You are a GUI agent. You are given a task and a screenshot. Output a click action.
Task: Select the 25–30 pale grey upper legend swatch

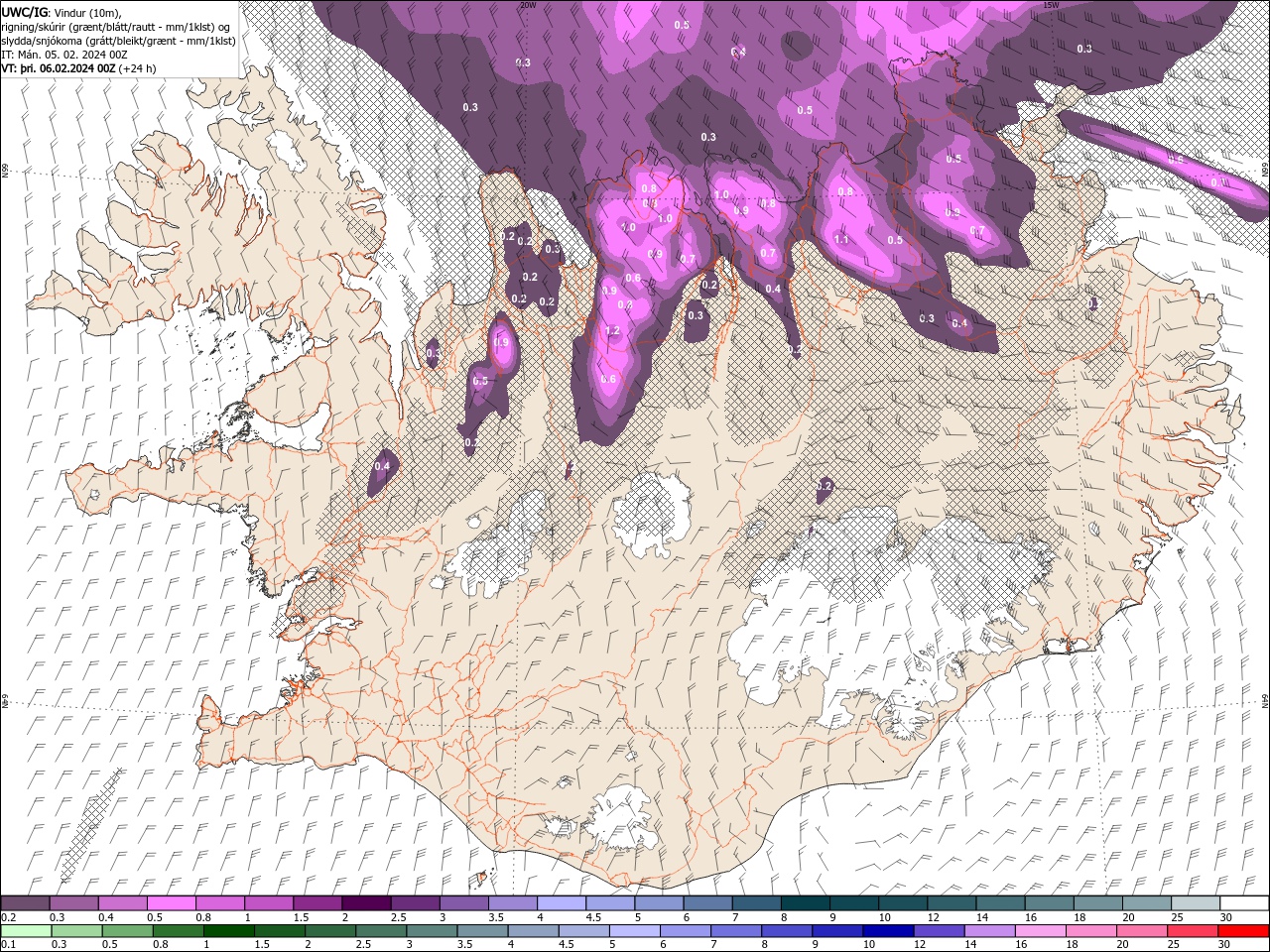1195,903
